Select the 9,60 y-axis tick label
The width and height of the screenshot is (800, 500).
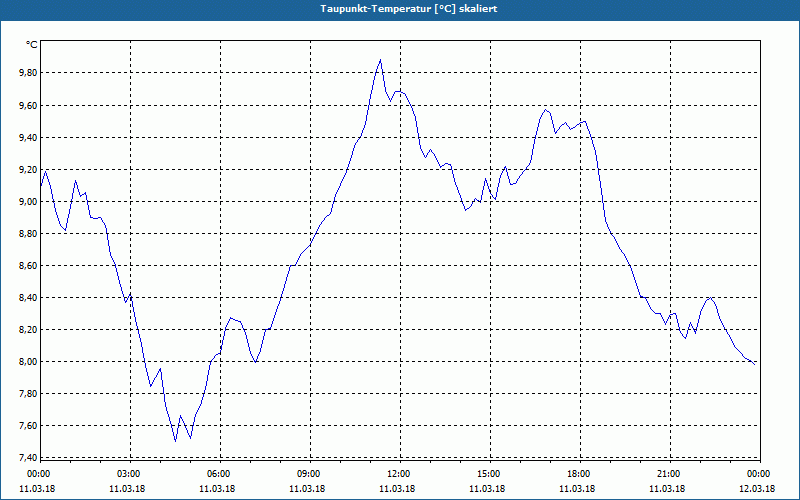tap(28, 105)
